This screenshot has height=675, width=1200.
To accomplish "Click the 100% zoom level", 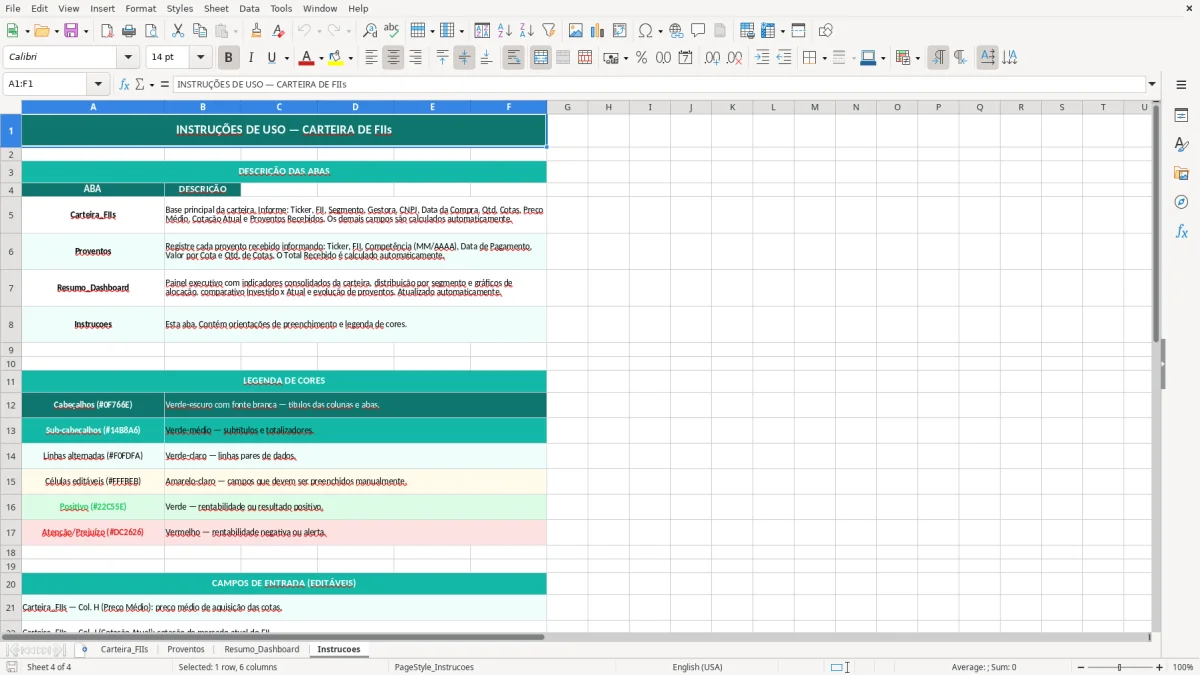I will click(1183, 667).
